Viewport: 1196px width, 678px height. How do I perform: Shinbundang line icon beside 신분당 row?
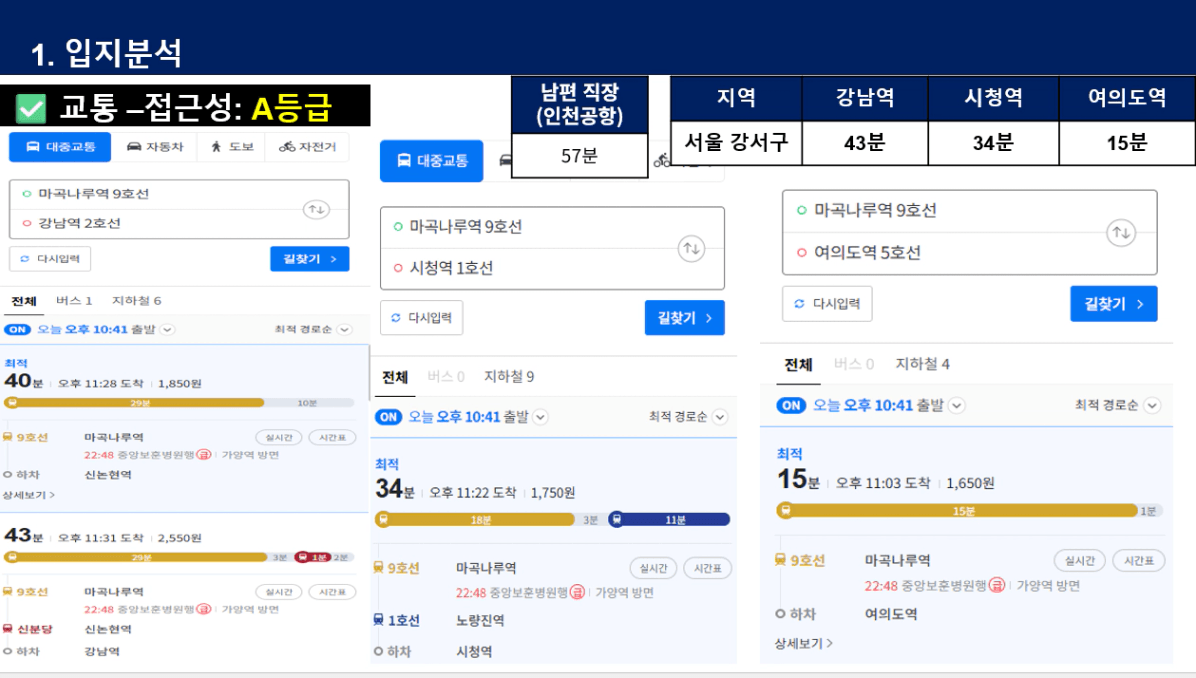pyautogui.click(x=8, y=629)
